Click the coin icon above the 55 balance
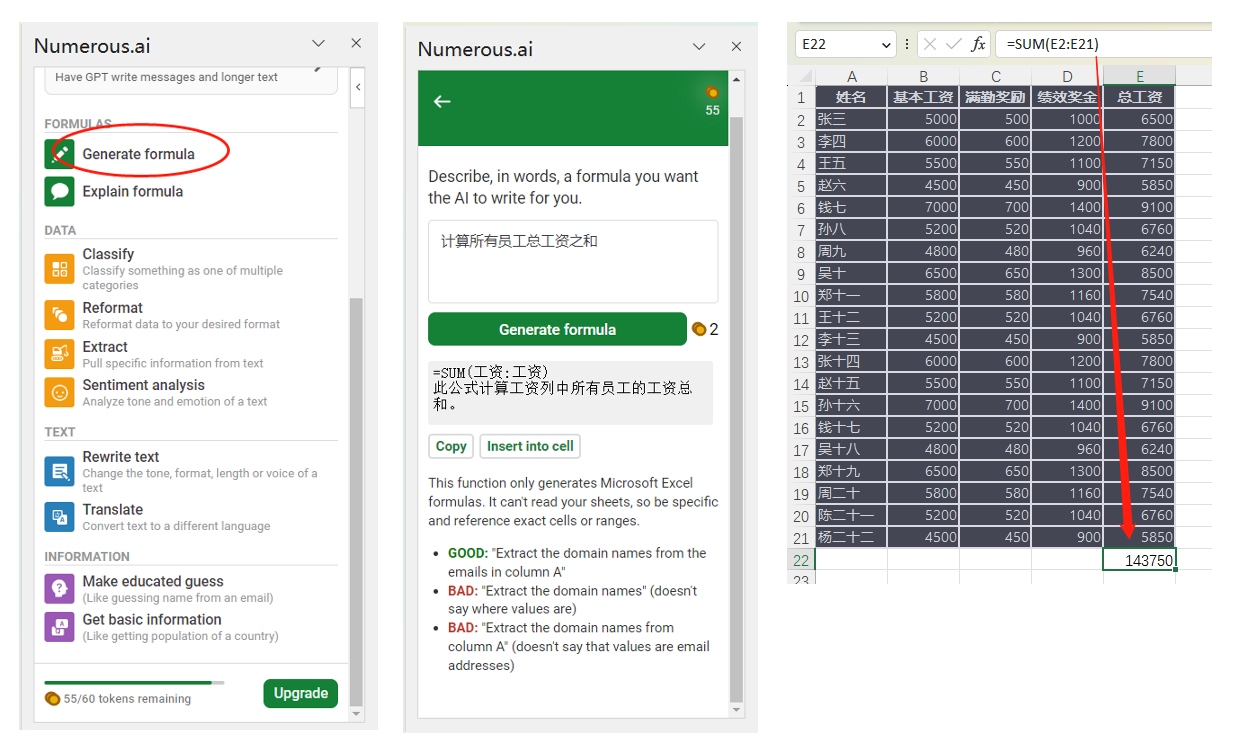 tap(712, 92)
